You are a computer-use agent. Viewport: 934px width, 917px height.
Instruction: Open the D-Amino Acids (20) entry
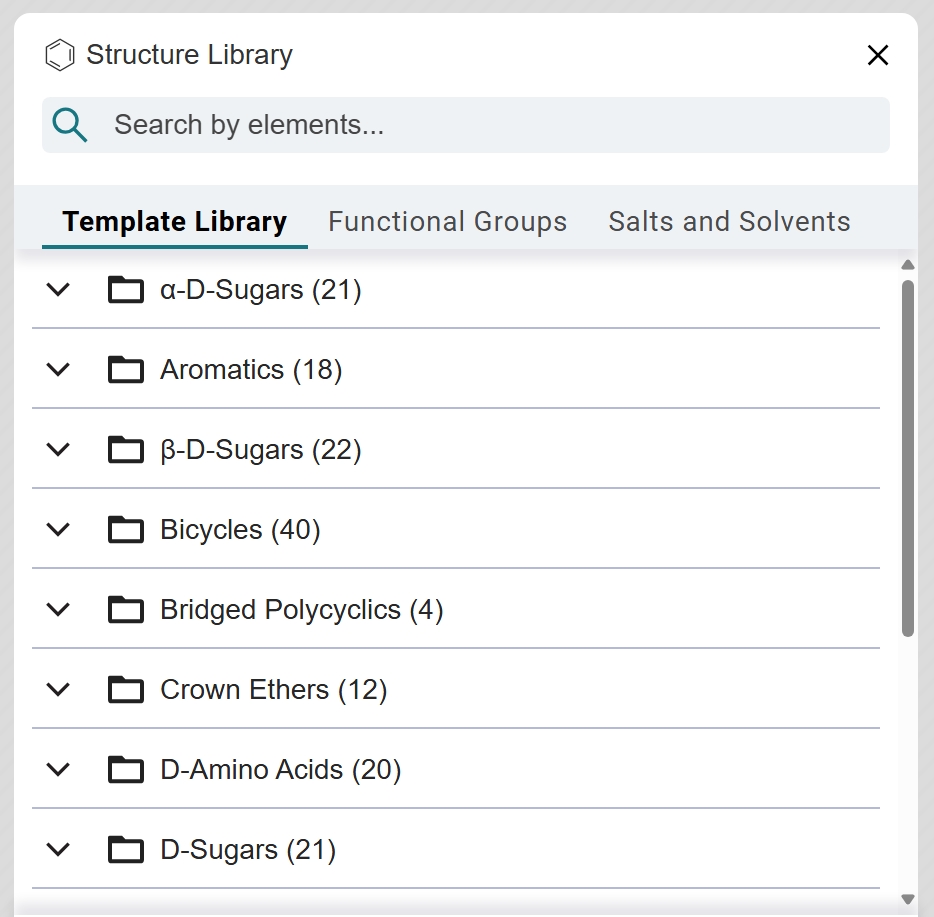click(280, 770)
